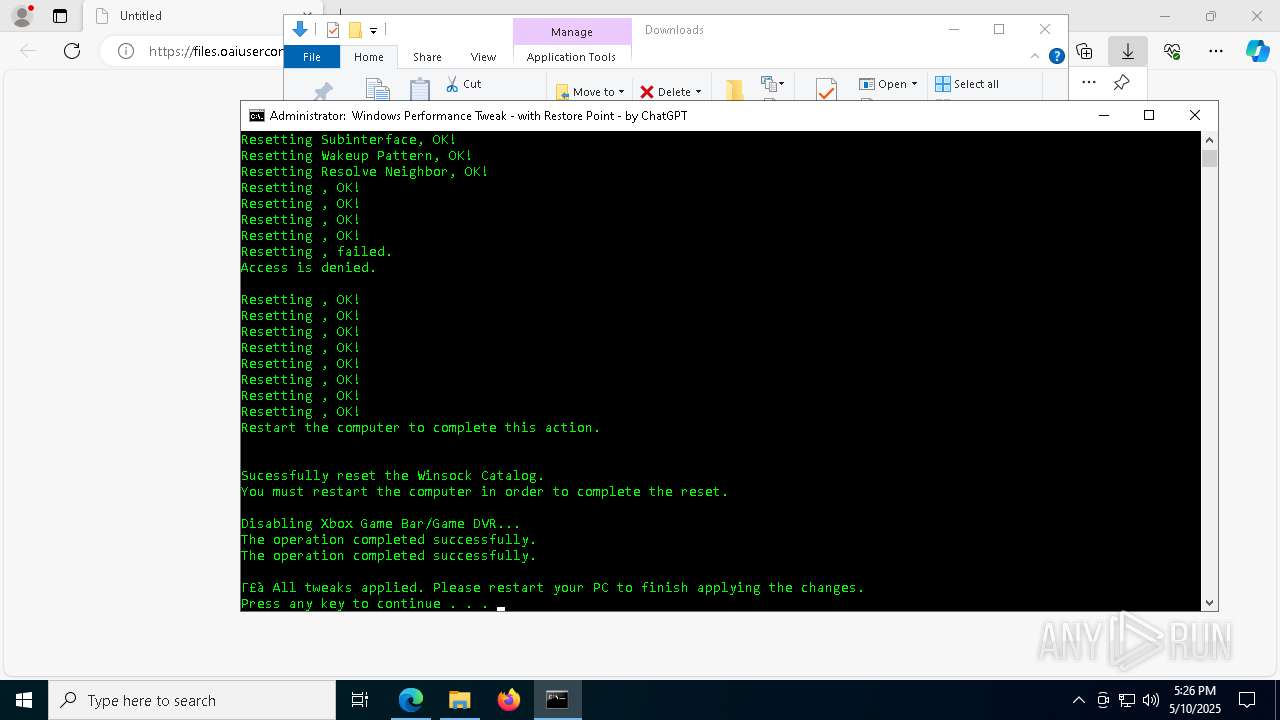Click the 'Resetting Resolve Neighbor, OK!' console line

(x=365, y=171)
